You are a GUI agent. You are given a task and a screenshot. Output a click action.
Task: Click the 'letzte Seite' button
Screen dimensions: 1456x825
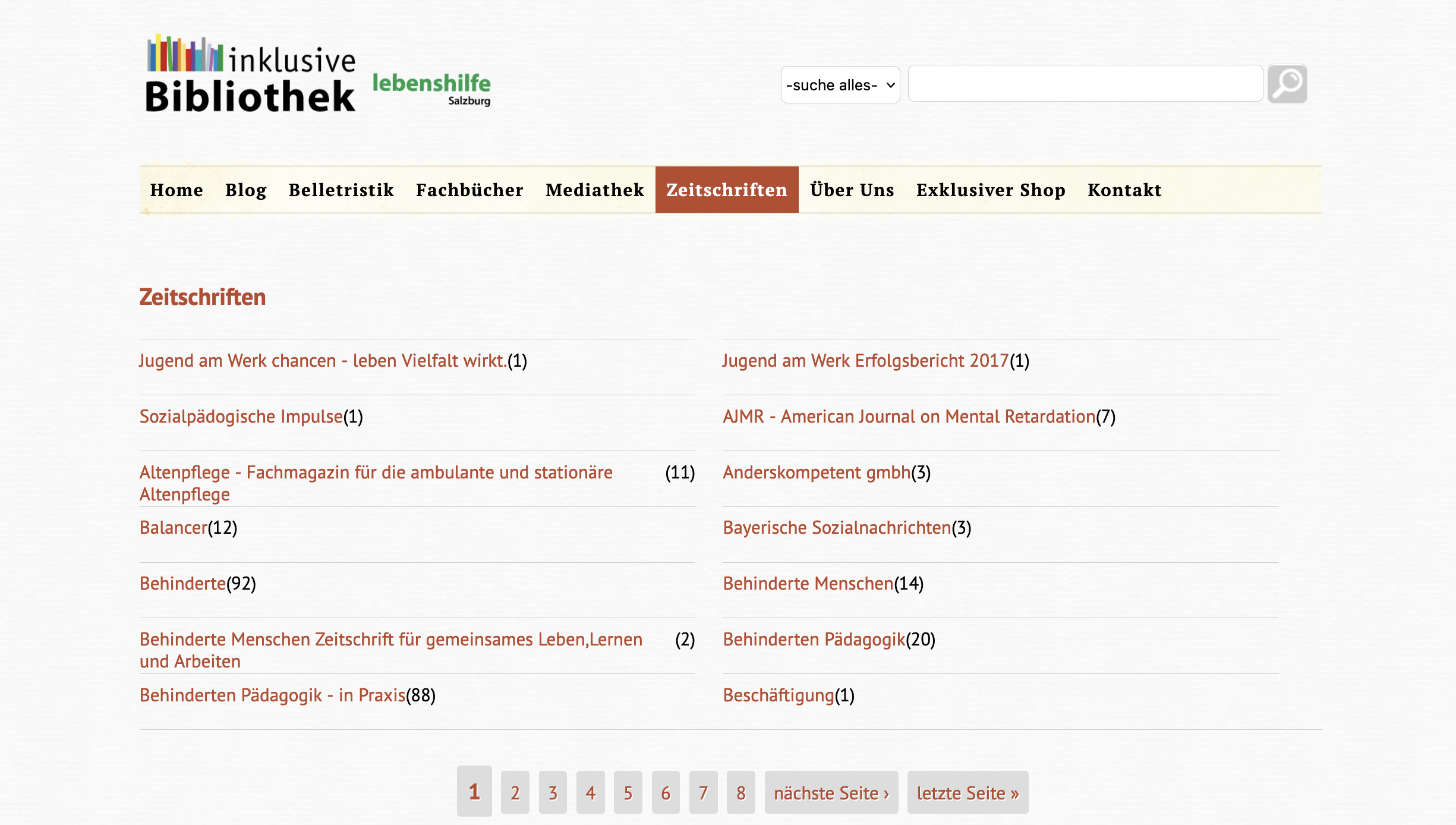[x=967, y=793]
